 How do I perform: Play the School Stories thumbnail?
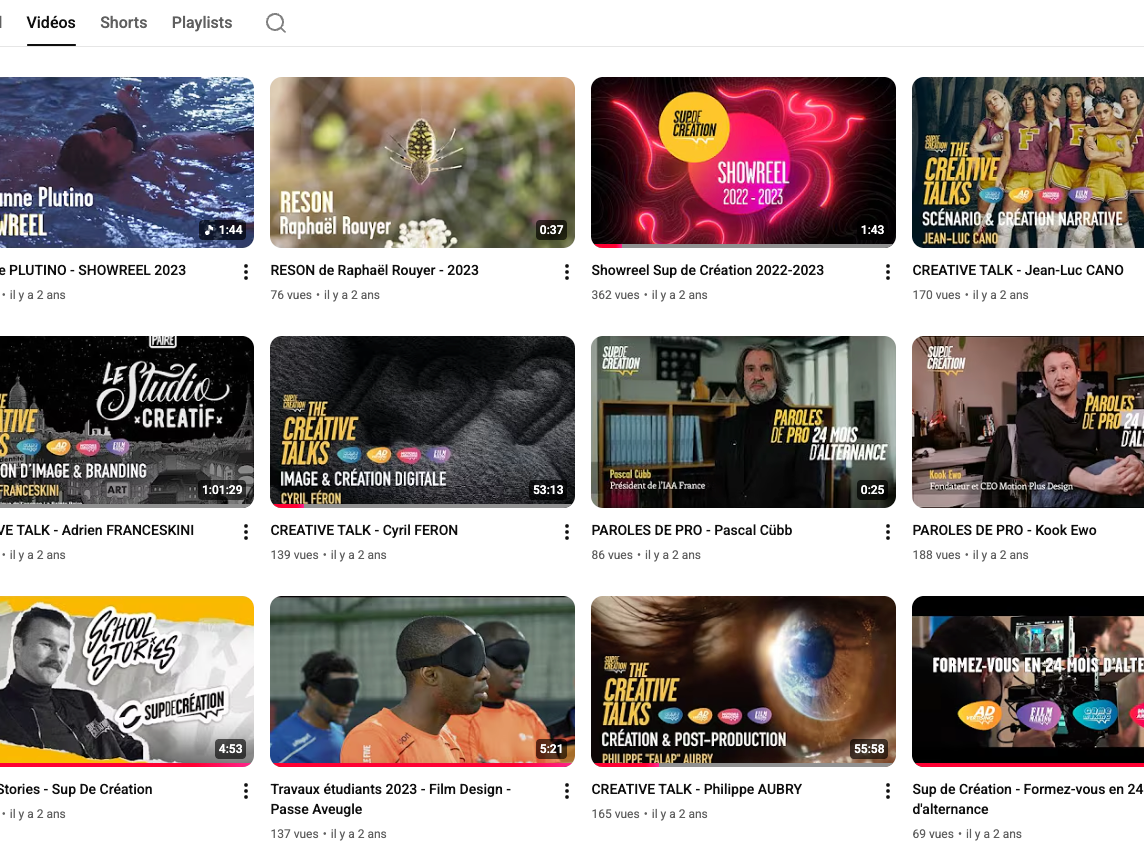(x=127, y=681)
